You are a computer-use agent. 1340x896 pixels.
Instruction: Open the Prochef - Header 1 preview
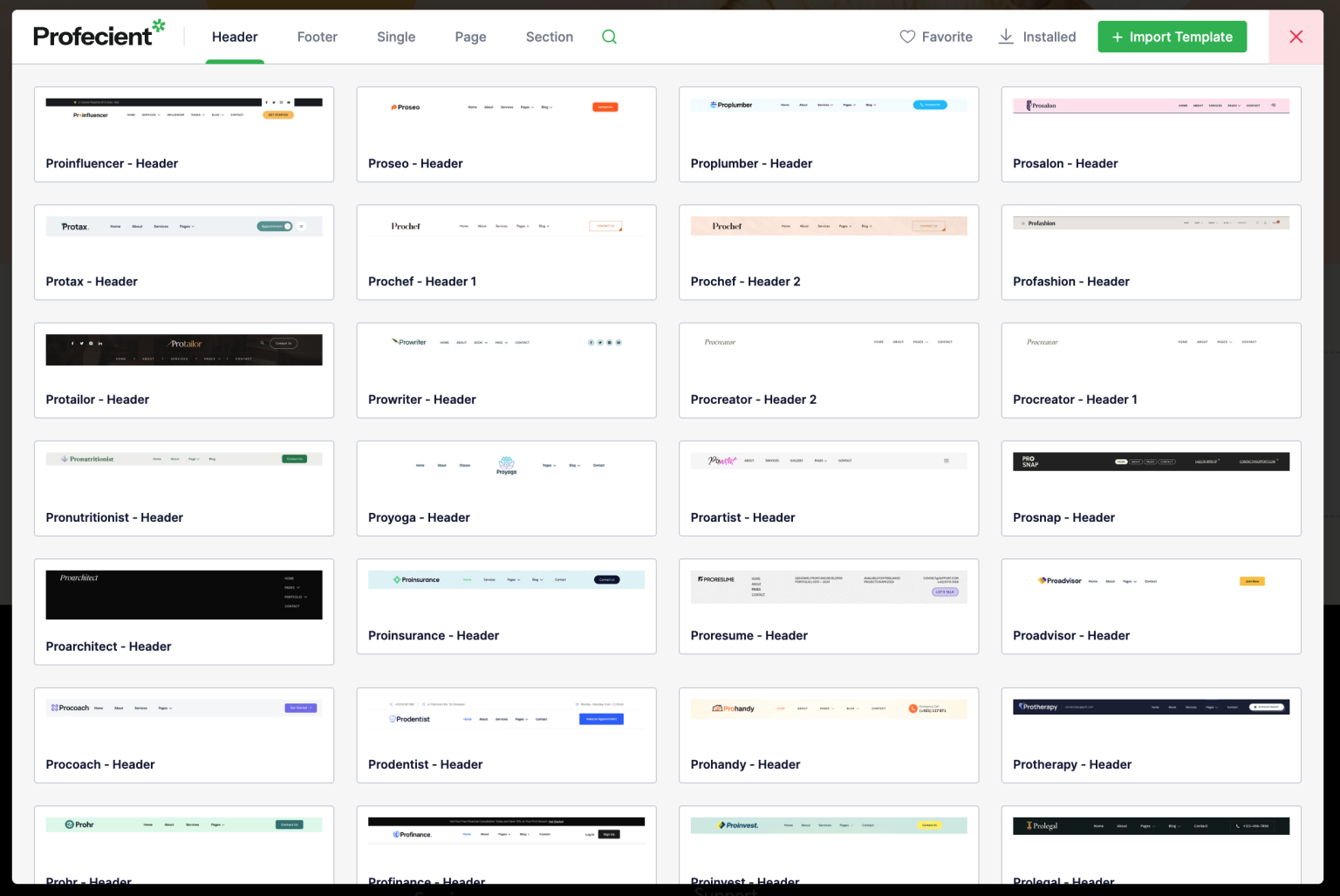506,252
